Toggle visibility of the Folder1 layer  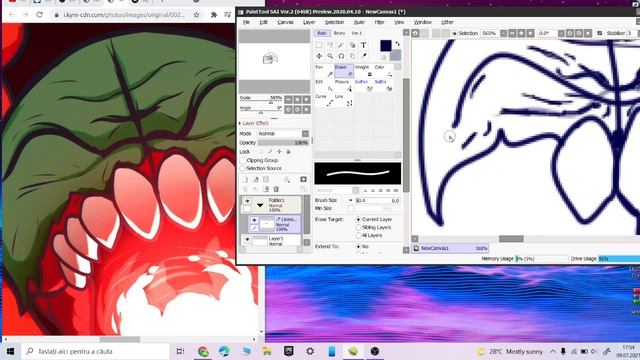point(247,201)
